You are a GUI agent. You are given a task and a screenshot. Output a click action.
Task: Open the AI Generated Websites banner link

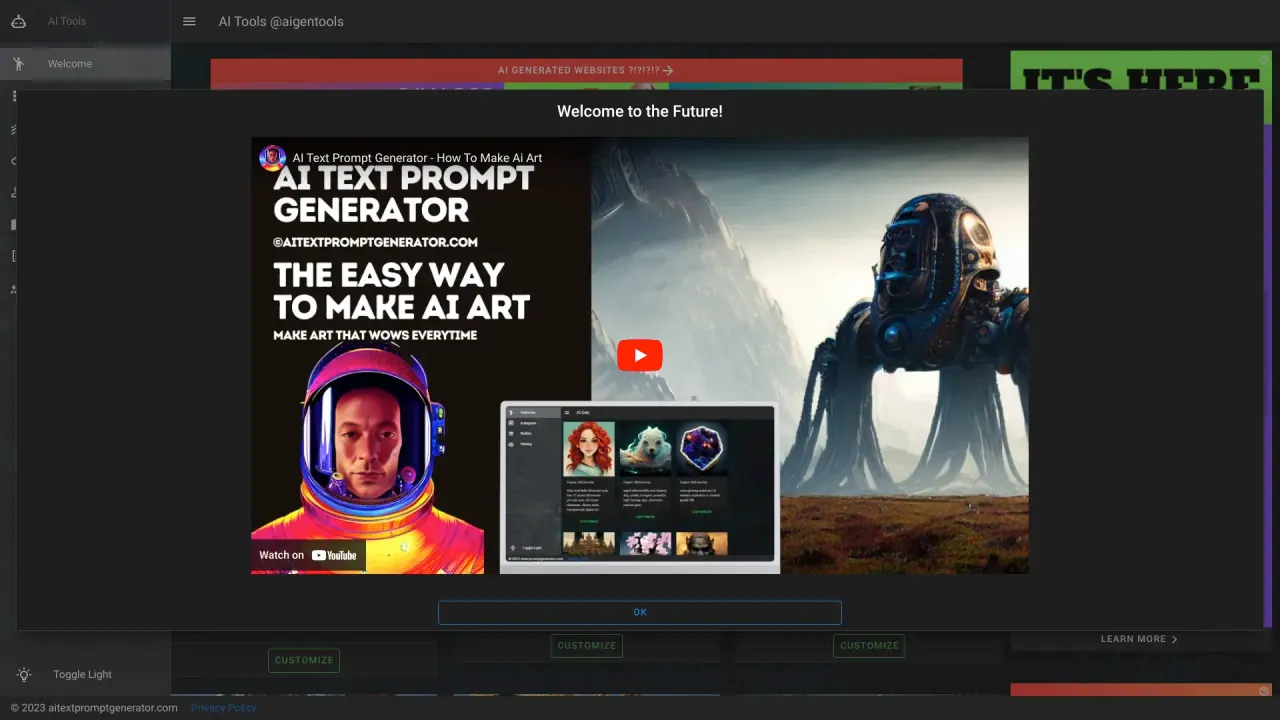586,71
